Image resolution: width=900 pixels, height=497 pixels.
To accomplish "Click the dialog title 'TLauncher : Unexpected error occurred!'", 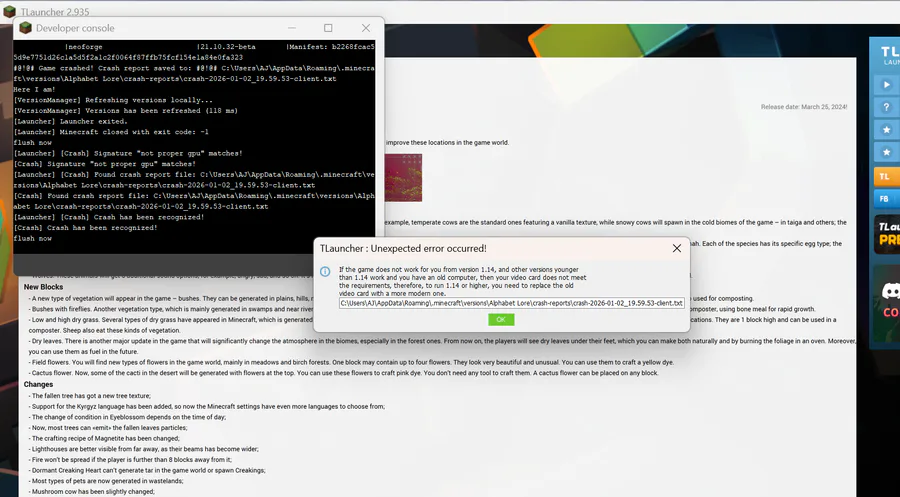I will point(404,248).
